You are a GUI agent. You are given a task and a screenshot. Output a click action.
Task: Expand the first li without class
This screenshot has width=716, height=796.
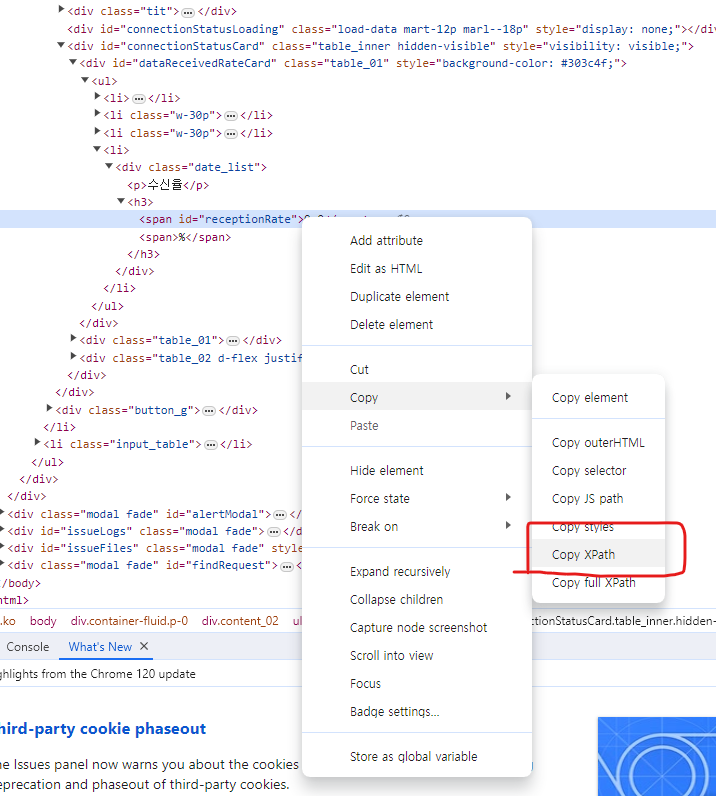click(x=97, y=96)
